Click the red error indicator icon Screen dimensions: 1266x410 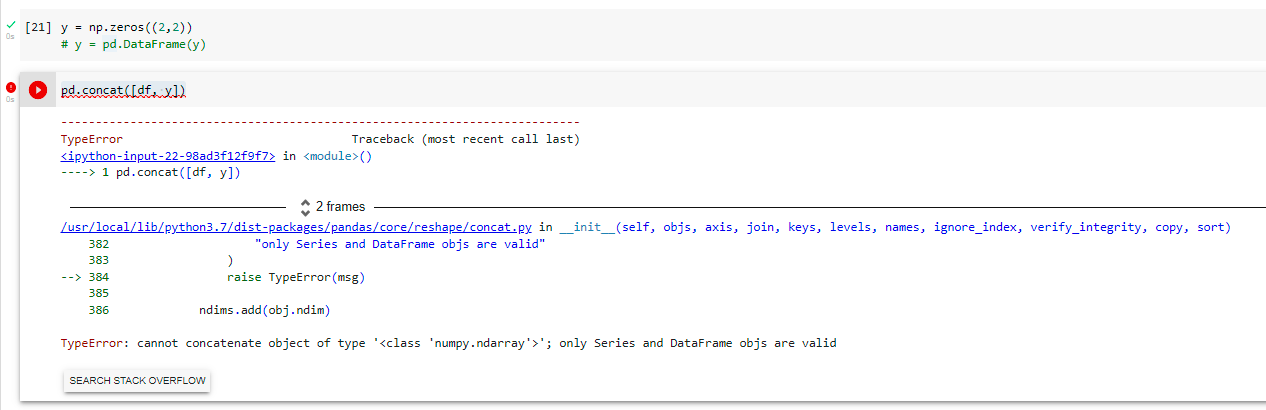[x=11, y=87]
